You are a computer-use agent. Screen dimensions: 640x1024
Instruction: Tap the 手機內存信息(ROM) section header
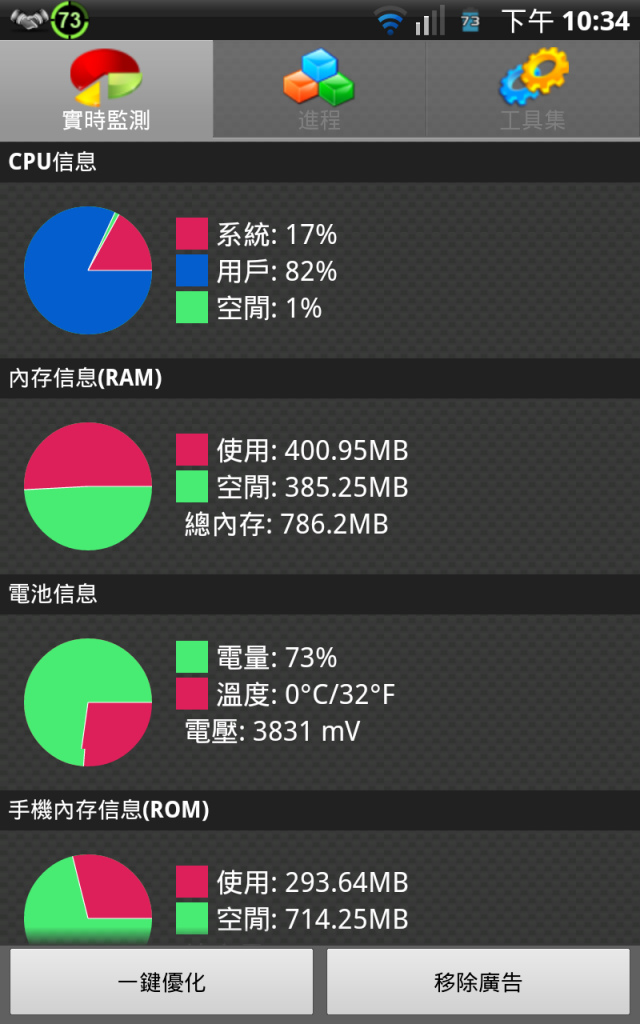coord(320,810)
